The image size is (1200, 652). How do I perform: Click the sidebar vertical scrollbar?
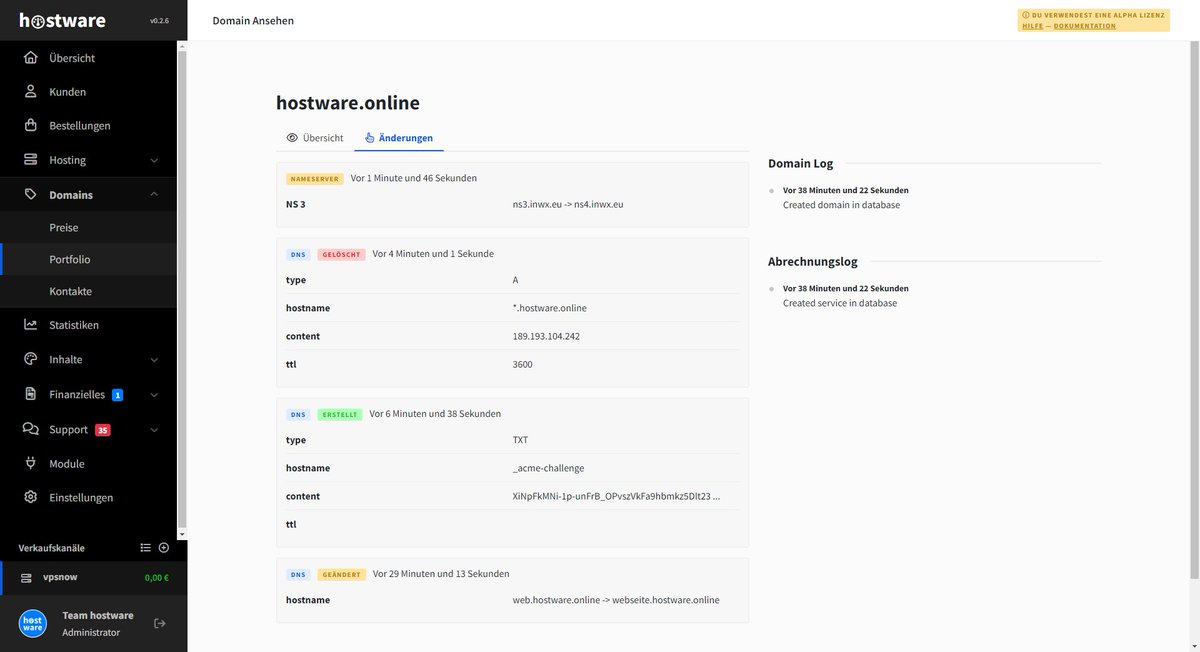[182, 288]
